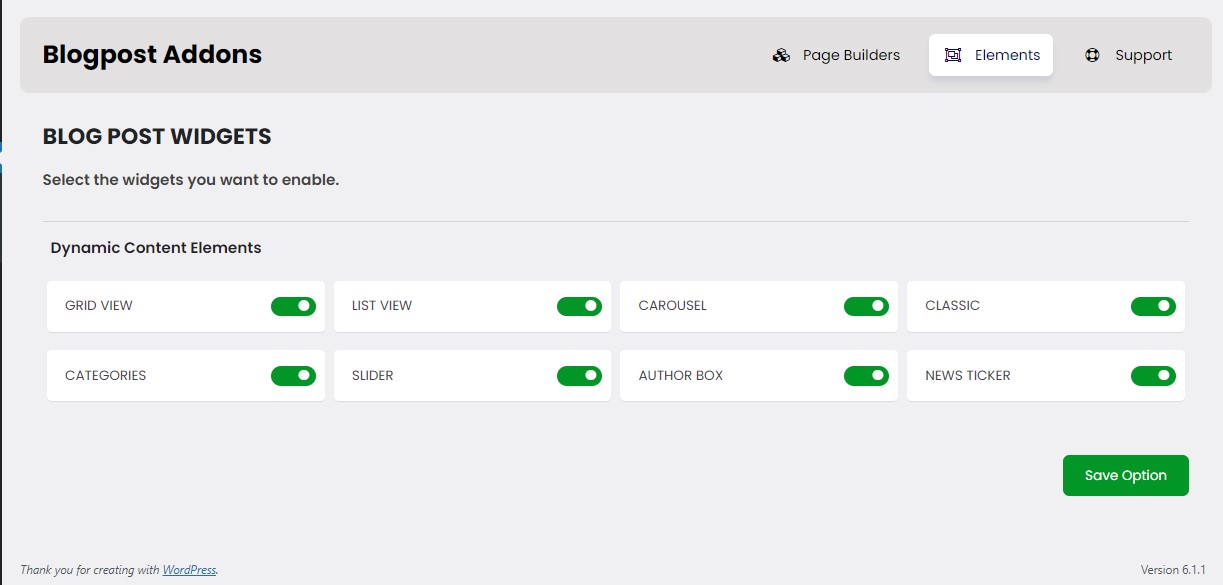Viewport: 1223px width, 585px height.
Task: Disable the Categories toggle
Action: click(x=293, y=376)
